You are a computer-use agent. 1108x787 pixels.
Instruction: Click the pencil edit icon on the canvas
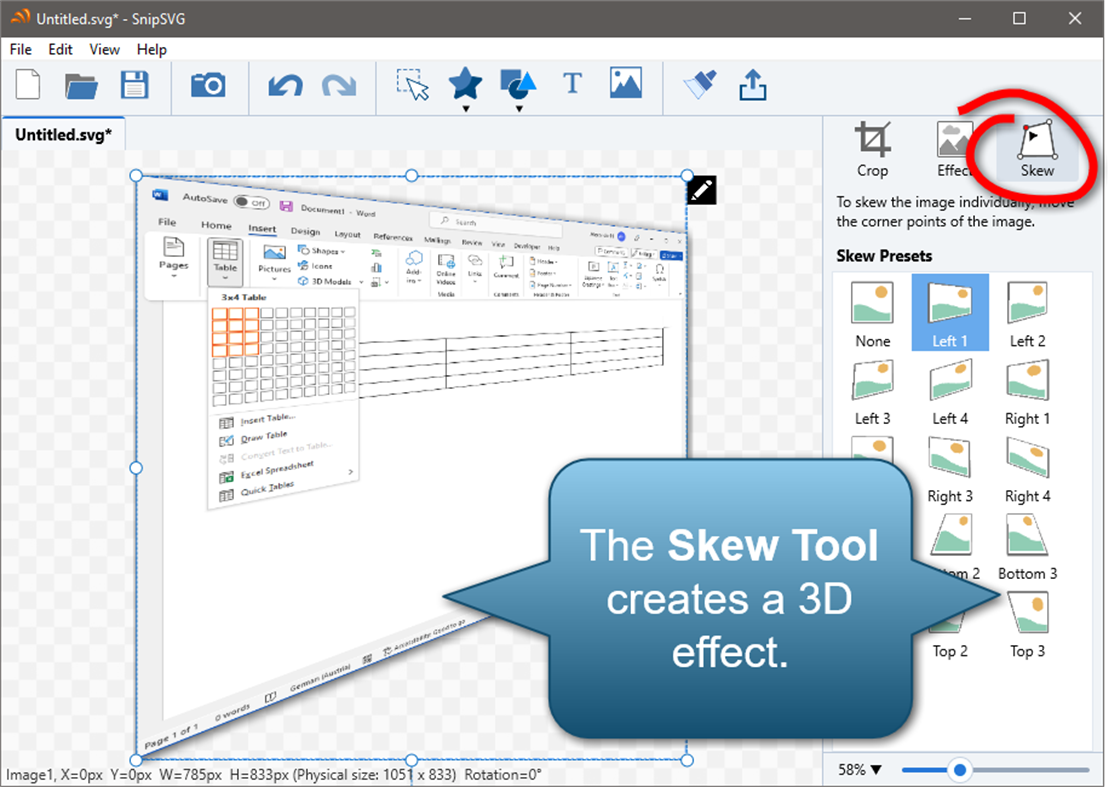(x=701, y=190)
